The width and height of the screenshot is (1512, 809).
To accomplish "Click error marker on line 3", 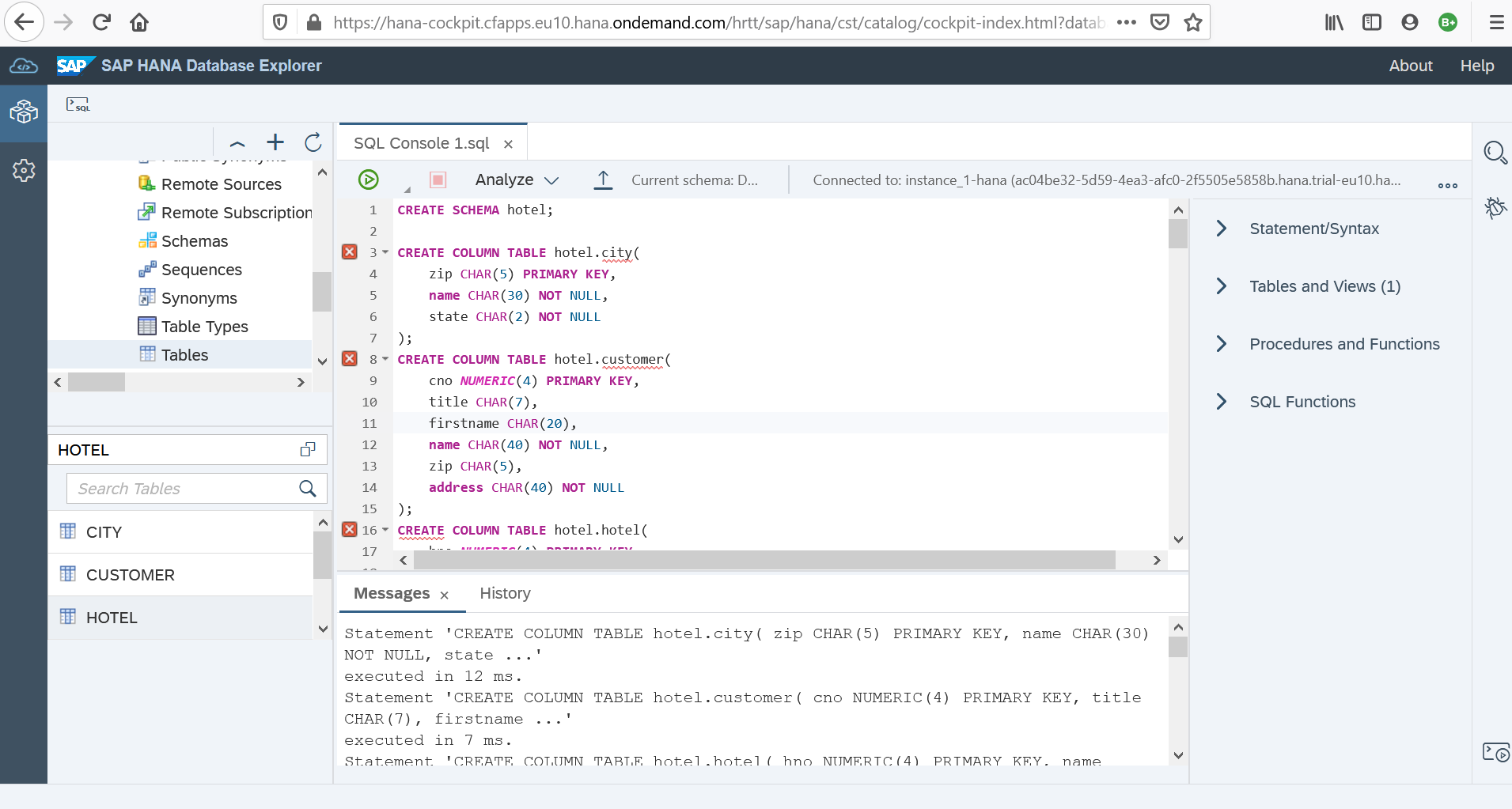I will click(350, 252).
